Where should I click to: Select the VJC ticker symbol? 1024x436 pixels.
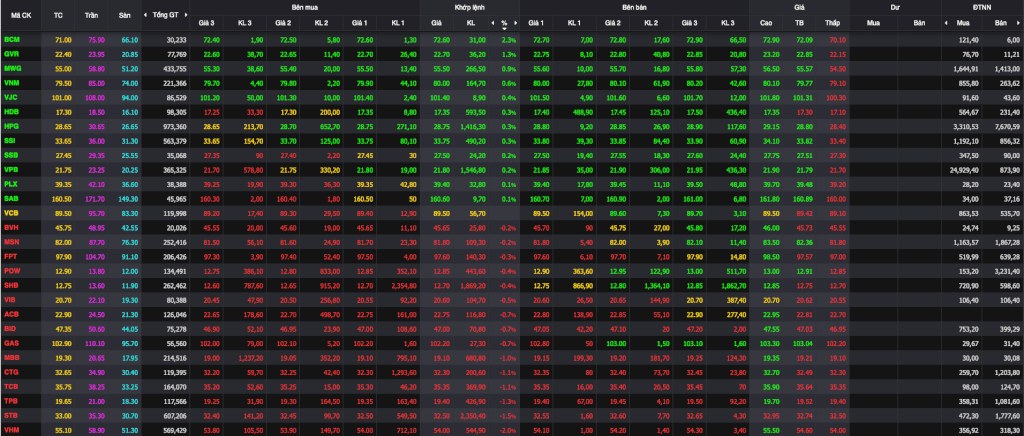click(11, 97)
